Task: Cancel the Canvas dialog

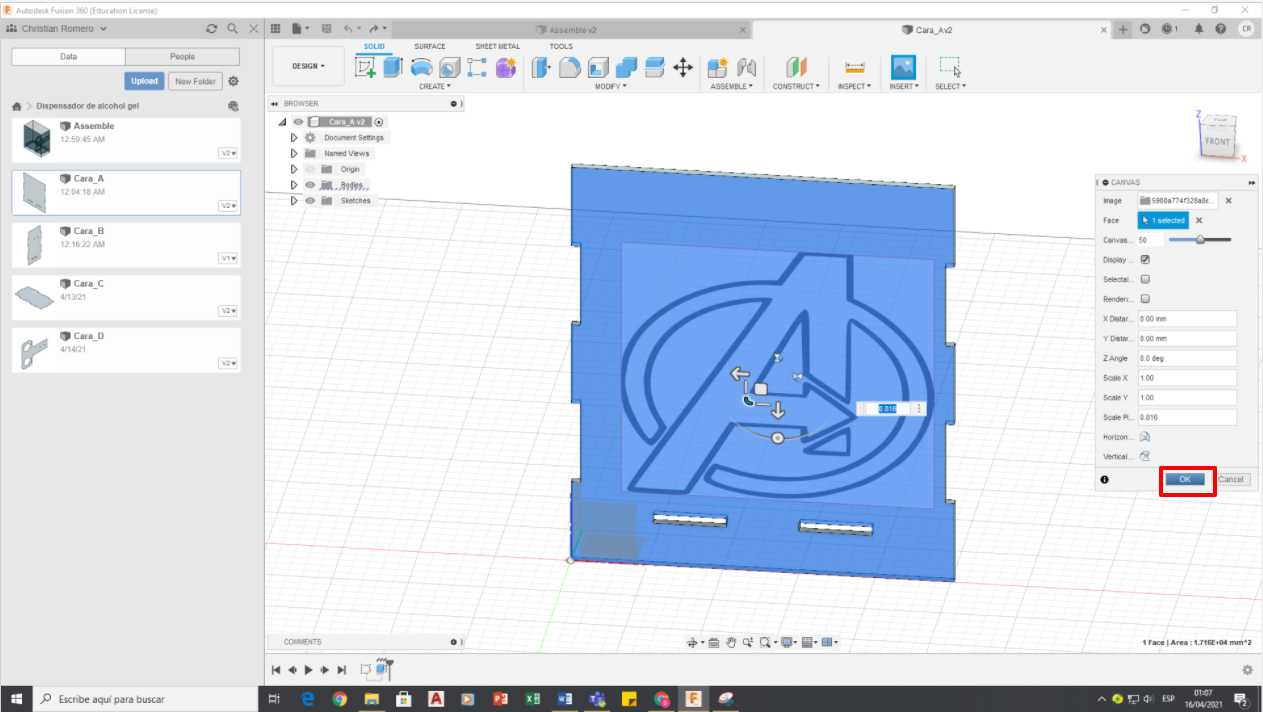Action: (x=1230, y=480)
